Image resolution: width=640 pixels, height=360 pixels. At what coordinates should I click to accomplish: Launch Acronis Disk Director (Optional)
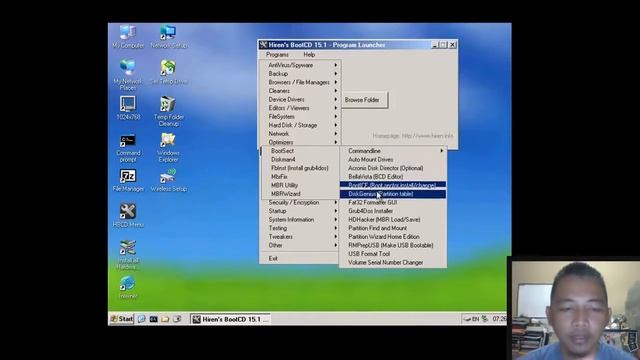[393, 168]
